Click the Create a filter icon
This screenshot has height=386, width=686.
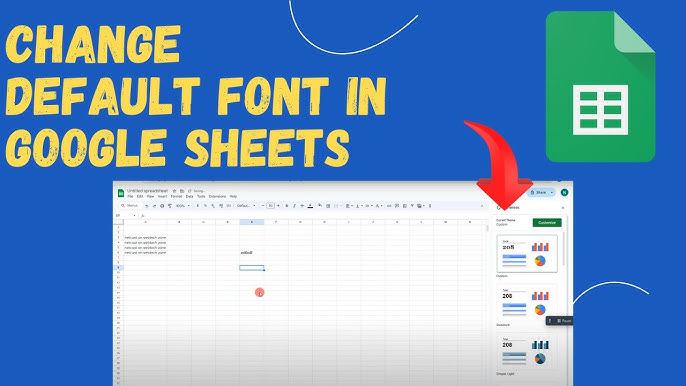point(413,206)
